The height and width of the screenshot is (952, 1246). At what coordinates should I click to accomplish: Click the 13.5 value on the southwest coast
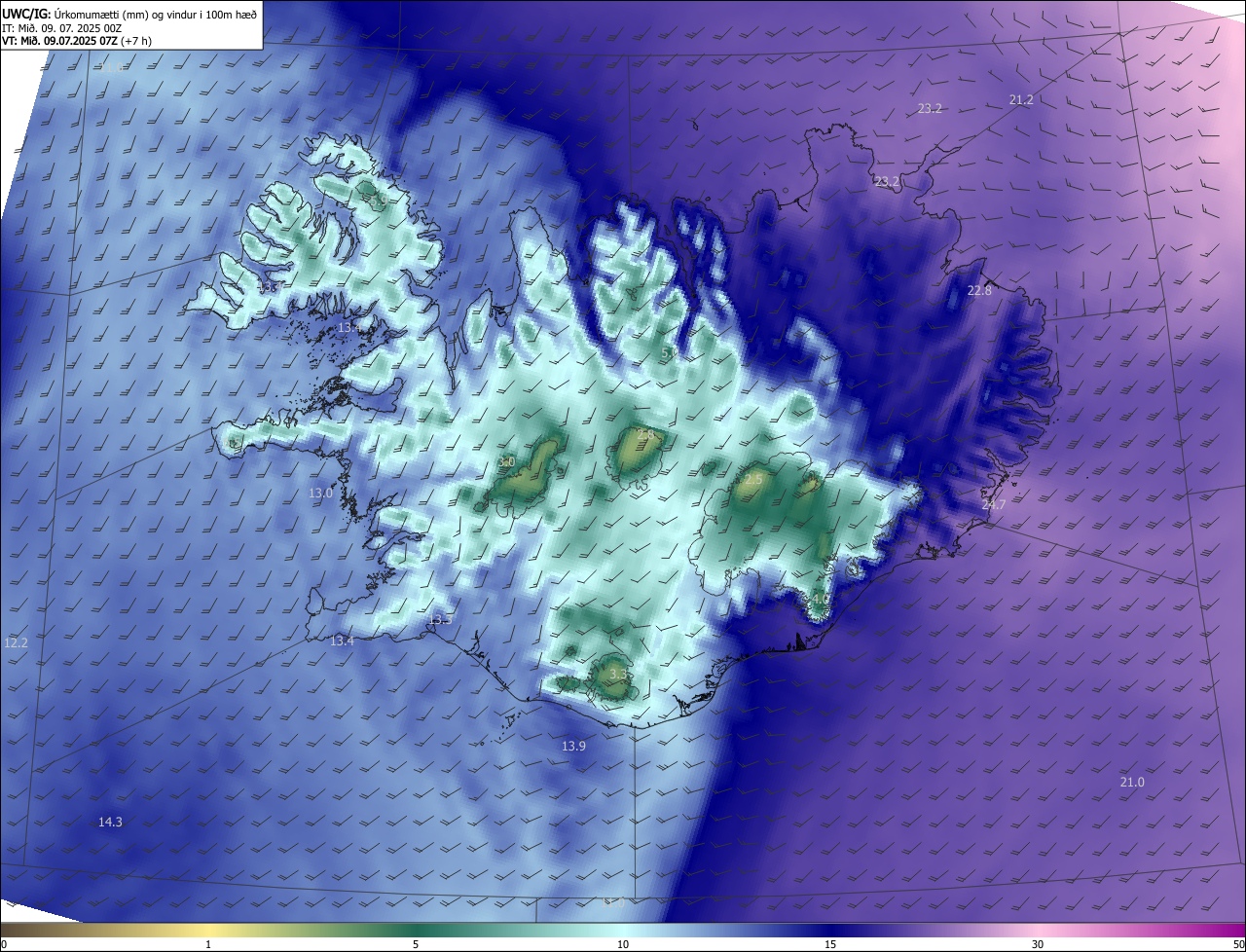(440, 620)
